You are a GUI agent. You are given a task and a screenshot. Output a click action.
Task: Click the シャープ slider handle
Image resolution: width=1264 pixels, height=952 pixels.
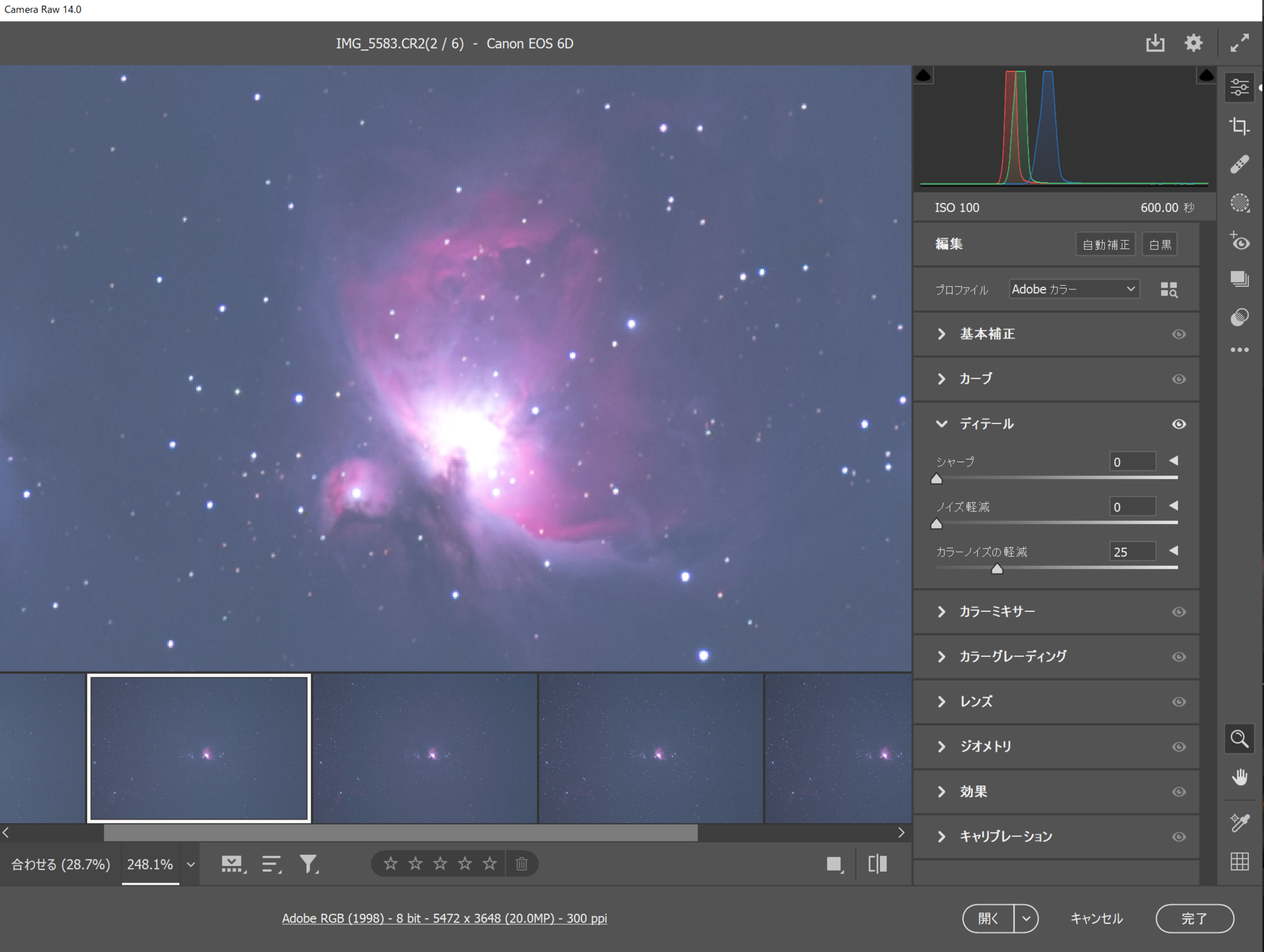coord(937,479)
